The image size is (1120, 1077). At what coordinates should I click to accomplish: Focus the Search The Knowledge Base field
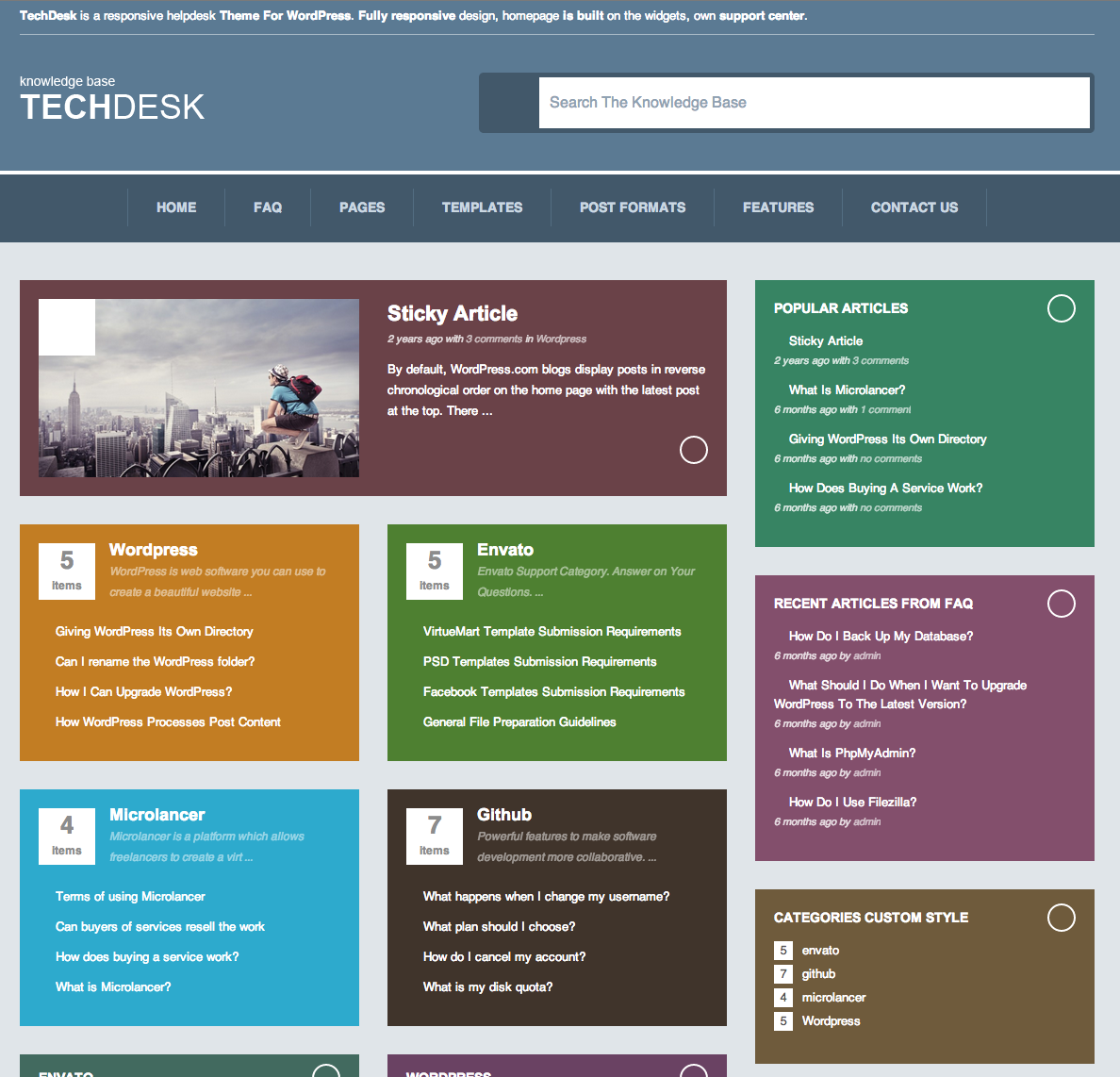coord(814,103)
